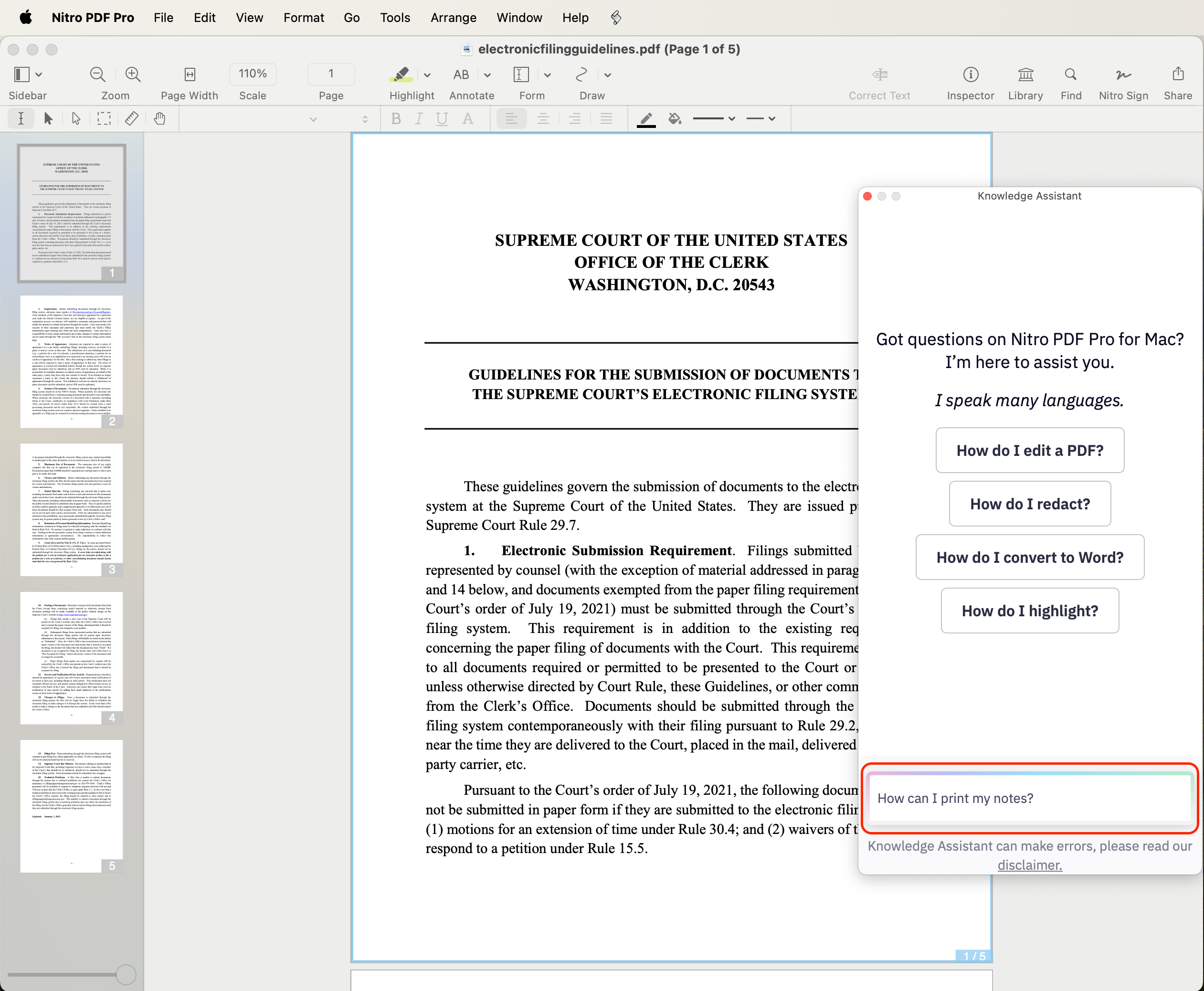Select the page 3 thumbnail

(71, 509)
